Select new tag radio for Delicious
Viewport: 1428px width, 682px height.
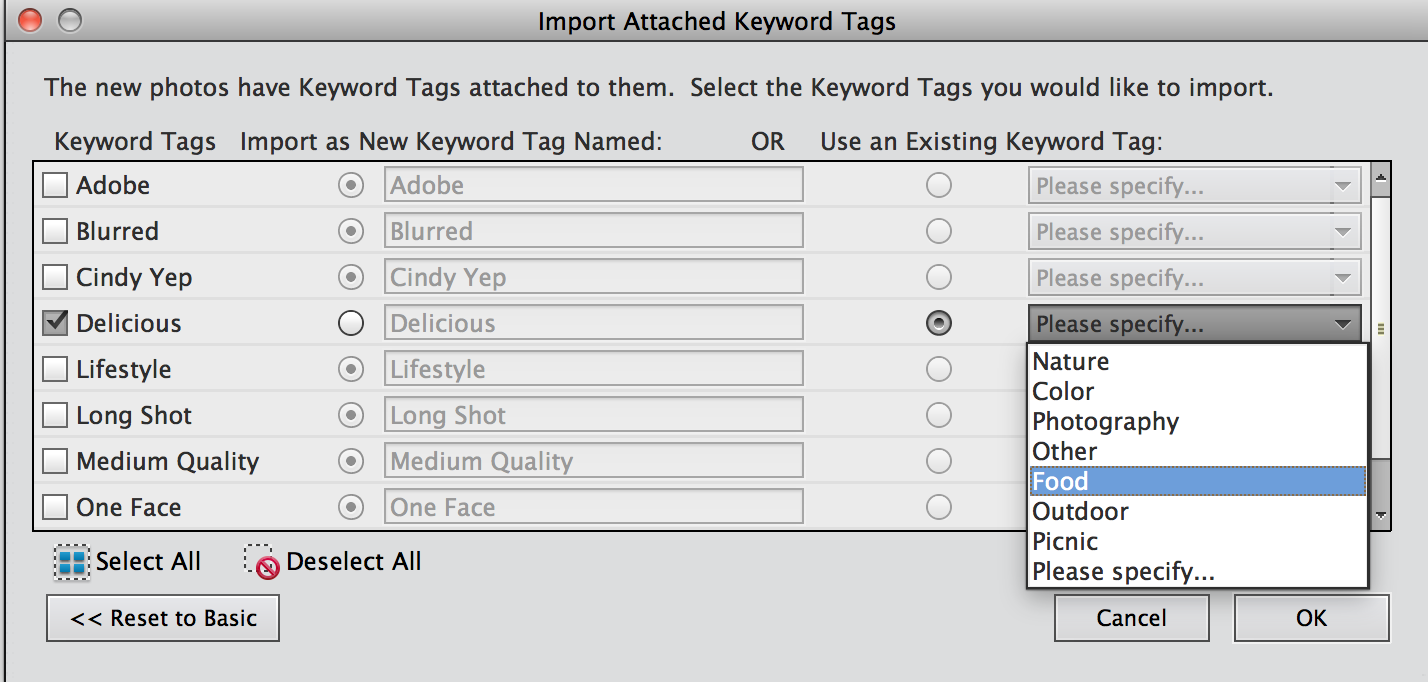click(351, 323)
